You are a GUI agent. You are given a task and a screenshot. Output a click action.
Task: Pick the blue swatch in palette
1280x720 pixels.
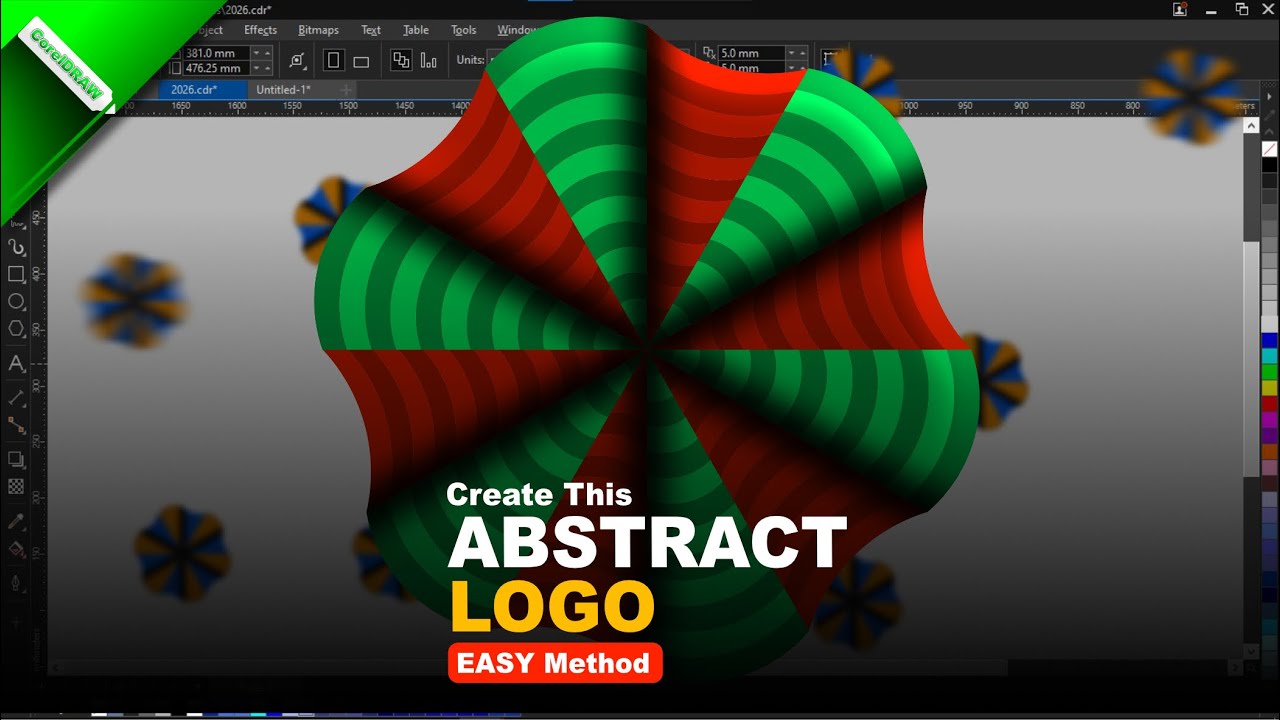click(1269, 340)
